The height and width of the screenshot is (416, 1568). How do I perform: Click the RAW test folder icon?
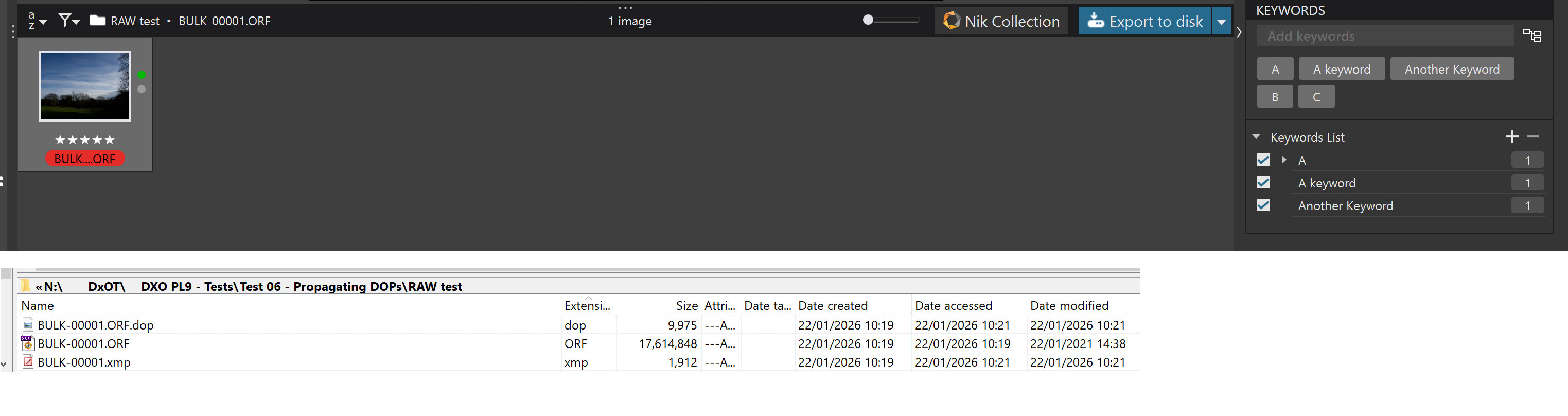coord(97,21)
